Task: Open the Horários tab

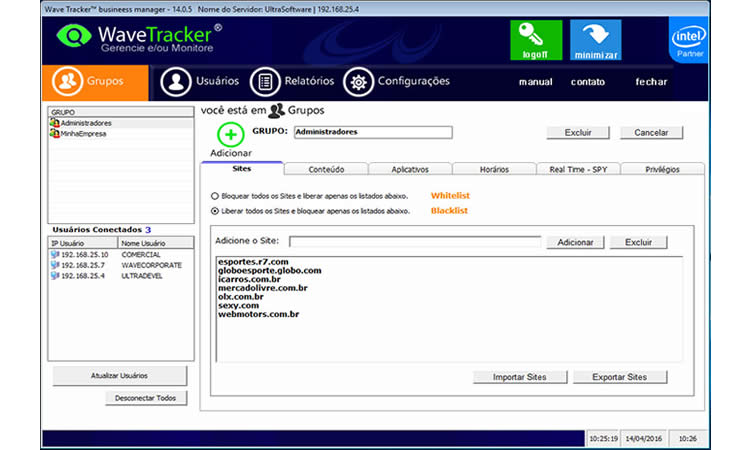Action: tap(494, 169)
